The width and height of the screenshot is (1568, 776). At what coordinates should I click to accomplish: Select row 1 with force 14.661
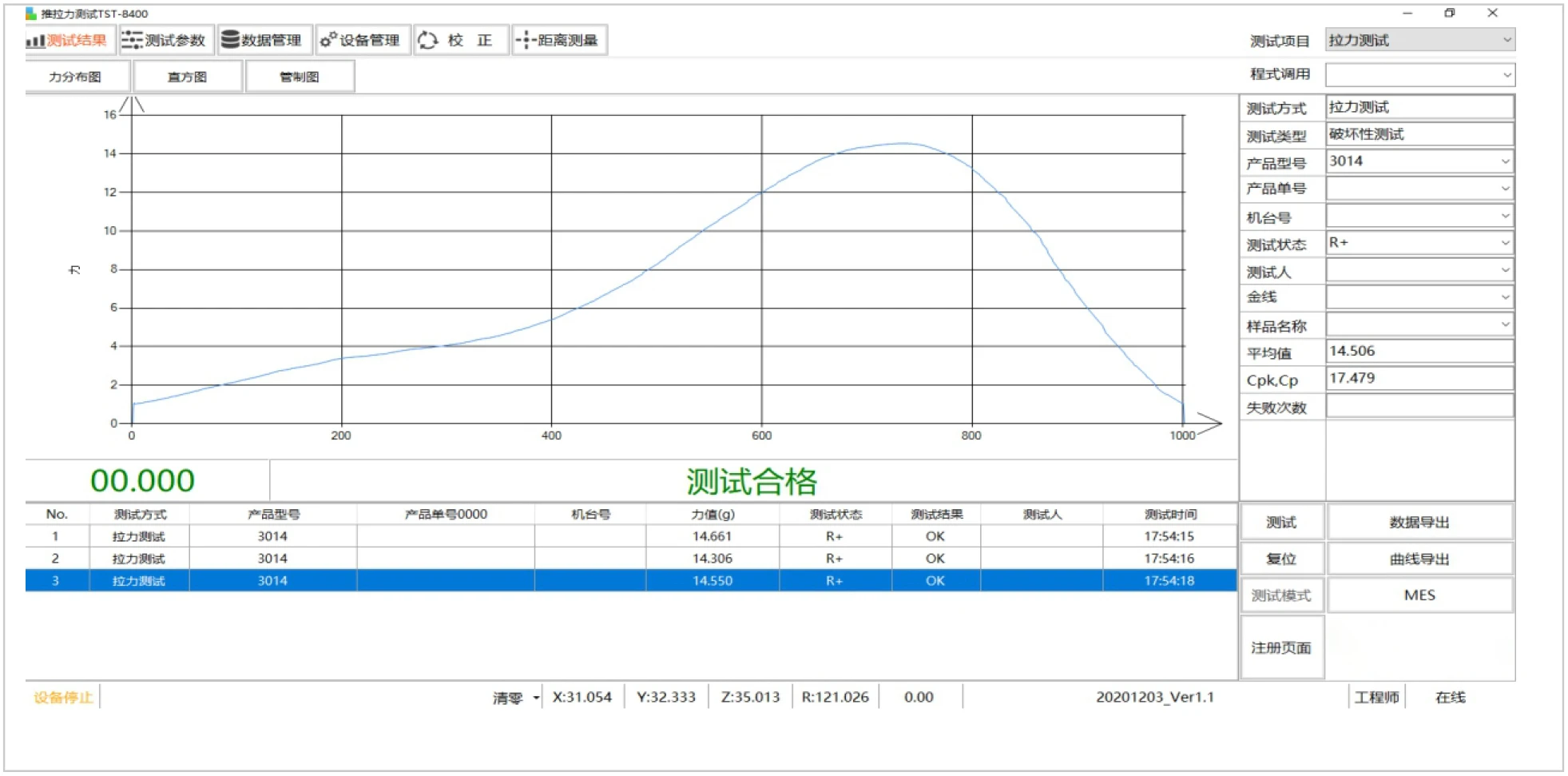click(711, 536)
